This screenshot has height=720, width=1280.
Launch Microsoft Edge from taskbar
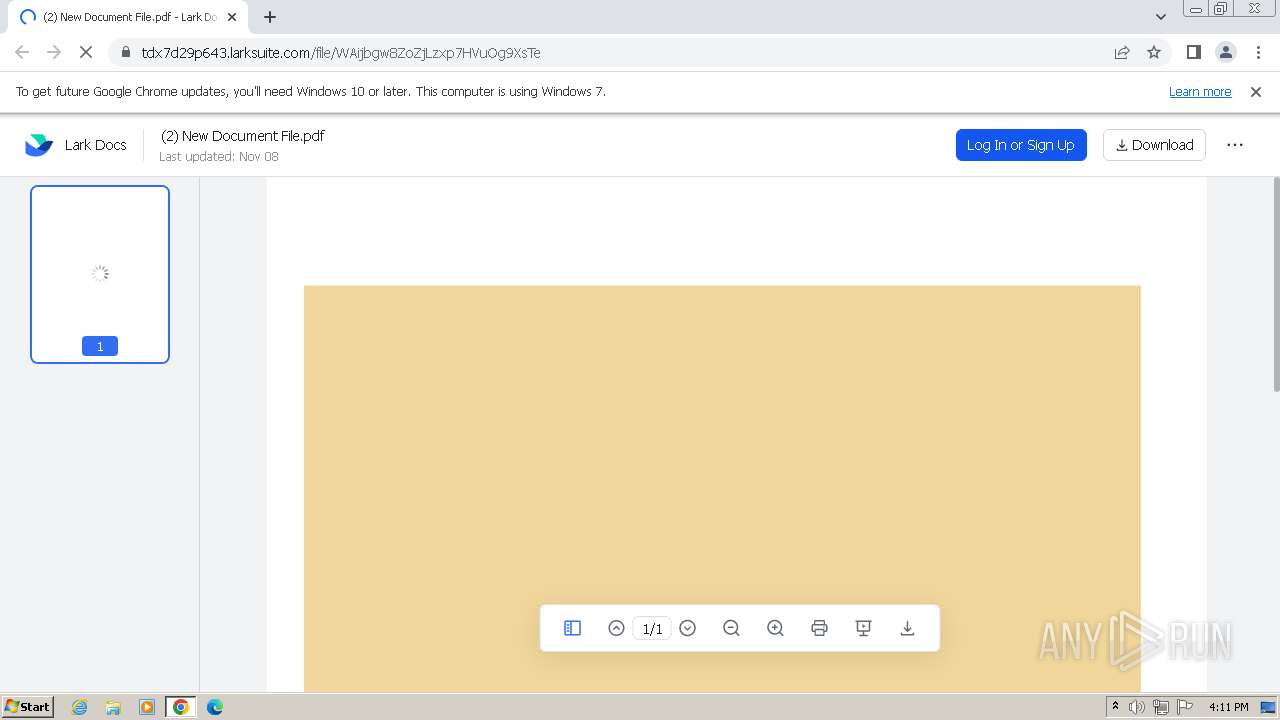click(x=215, y=707)
